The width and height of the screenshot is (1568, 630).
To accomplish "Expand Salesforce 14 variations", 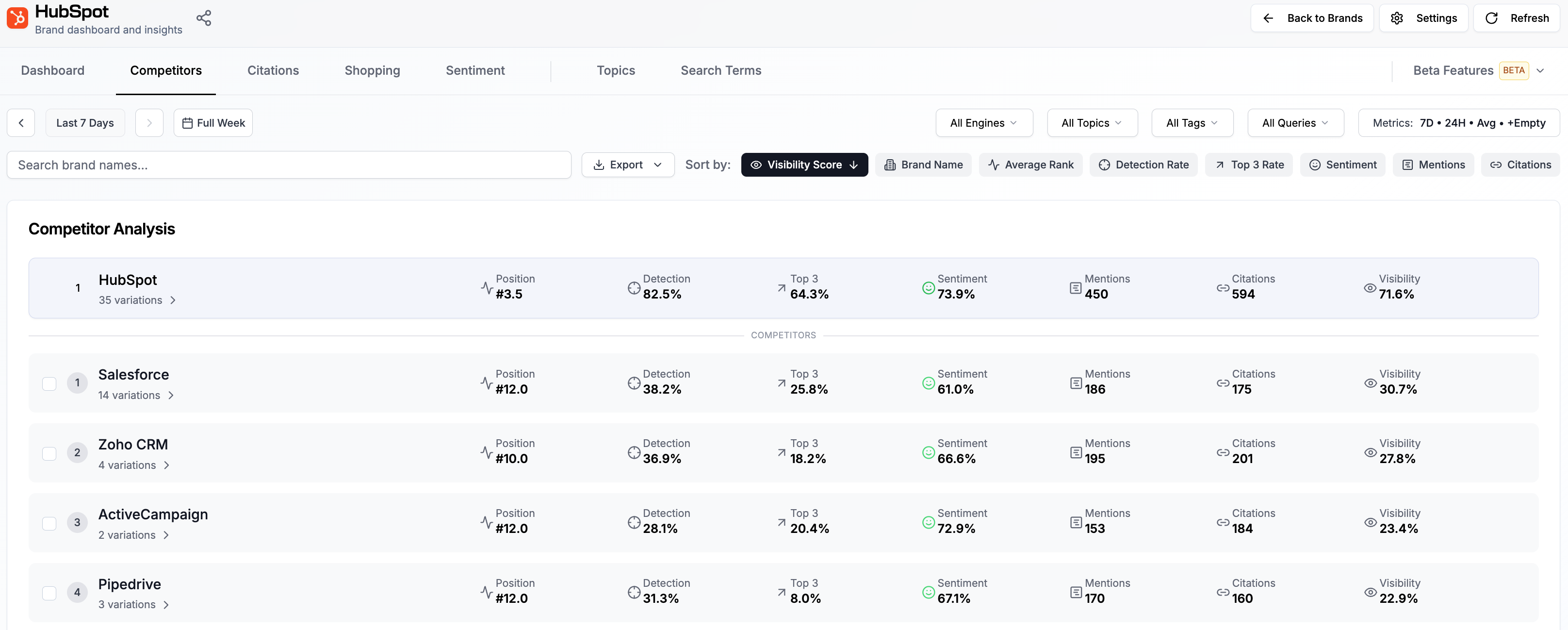I will tap(136, 395).
